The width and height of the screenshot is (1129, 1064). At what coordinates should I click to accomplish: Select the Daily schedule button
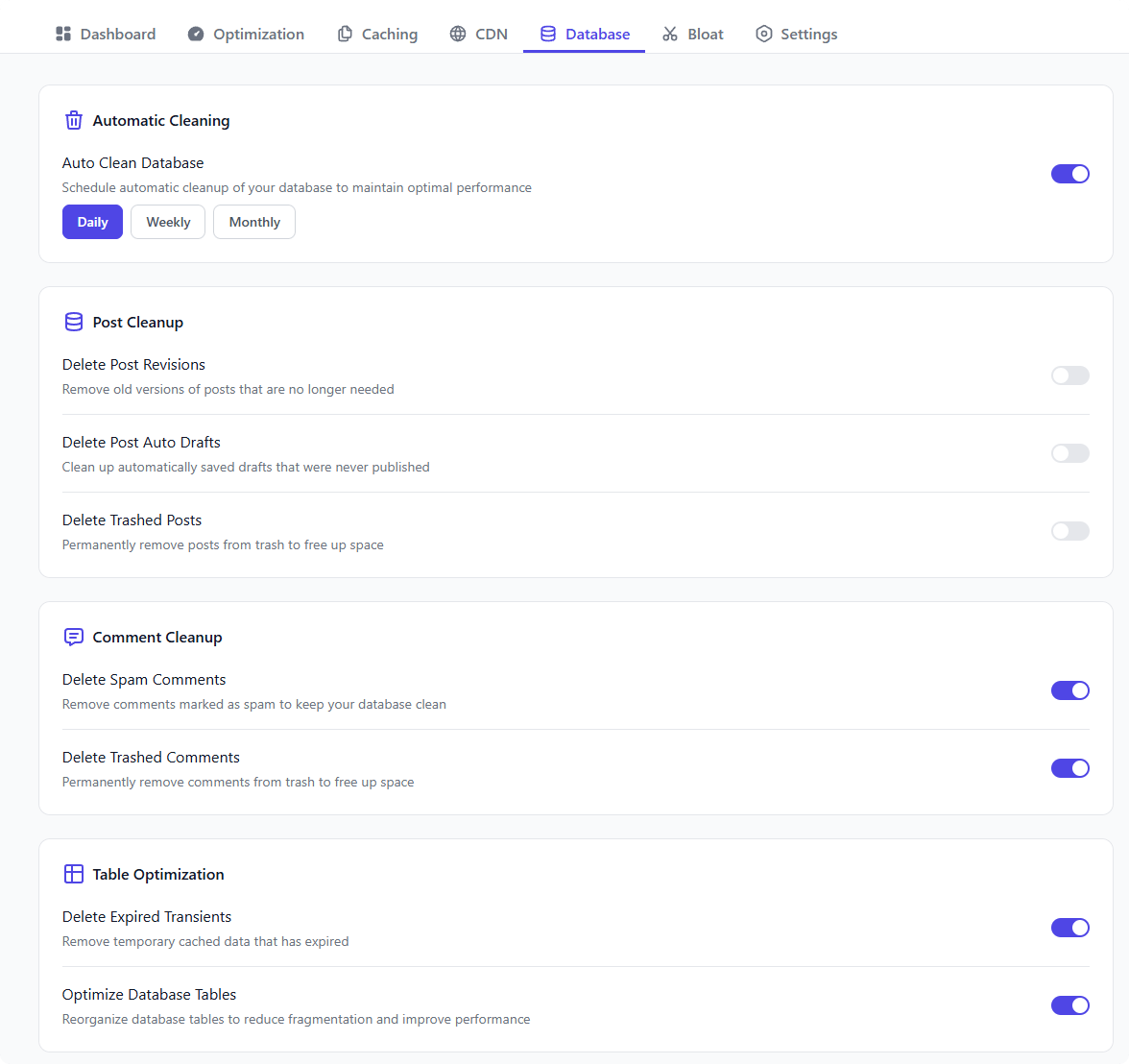(92, 222)
